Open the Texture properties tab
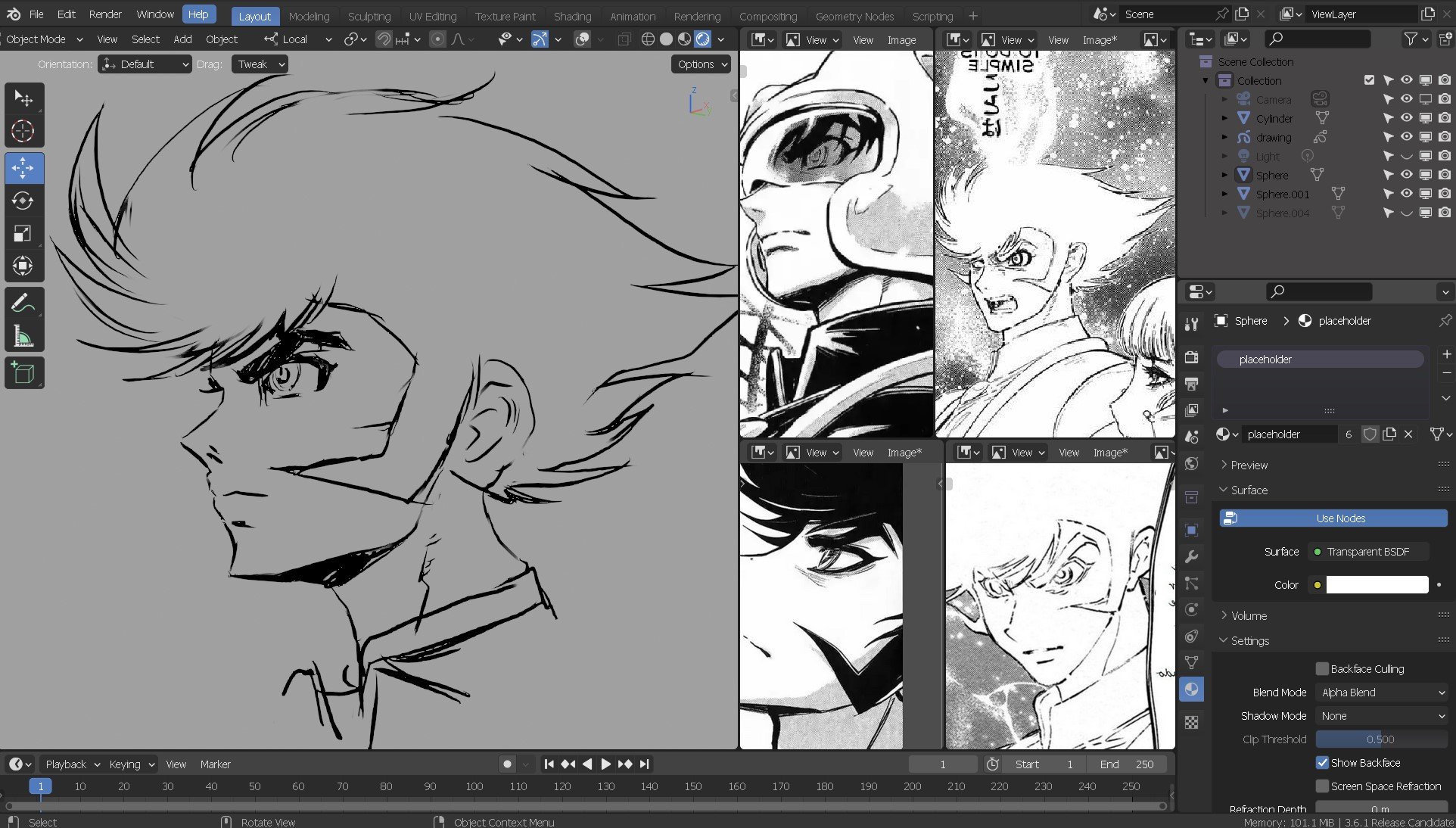1456x828 pixels. click(1192, 722)
